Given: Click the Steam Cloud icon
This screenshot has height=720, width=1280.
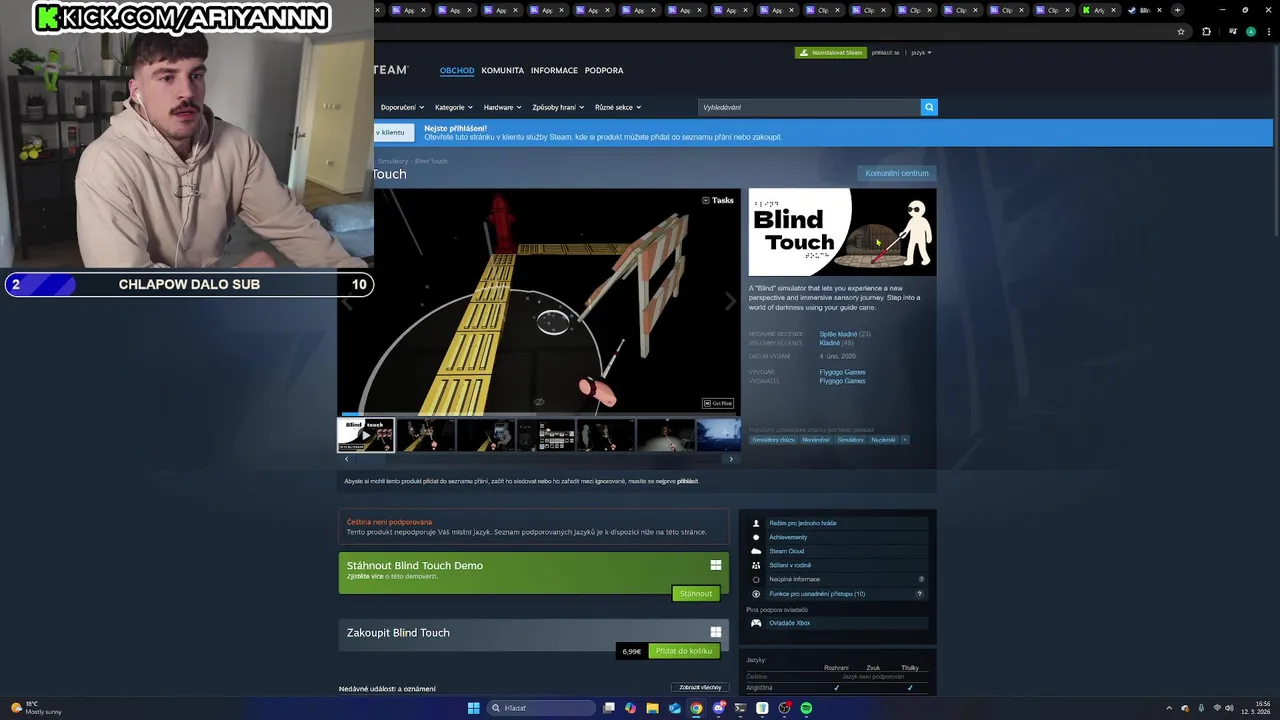Looking at the screenshot, I should click(756, 551).
